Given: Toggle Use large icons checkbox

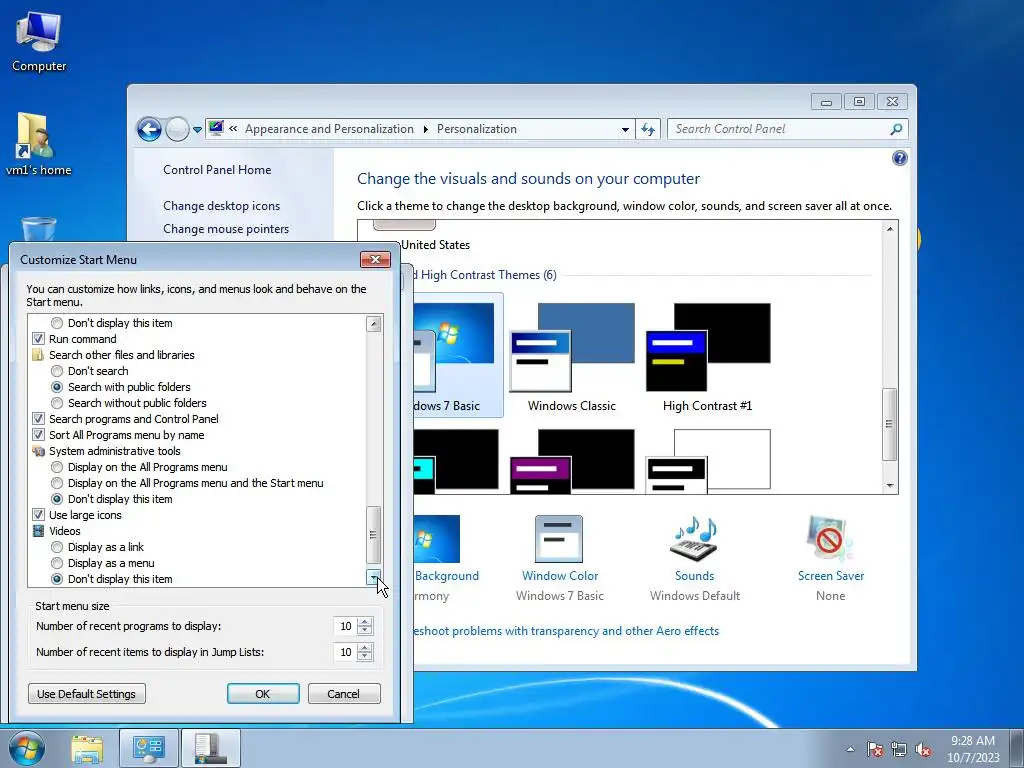Looking at the screenshot, I should (x=39, y=515).
